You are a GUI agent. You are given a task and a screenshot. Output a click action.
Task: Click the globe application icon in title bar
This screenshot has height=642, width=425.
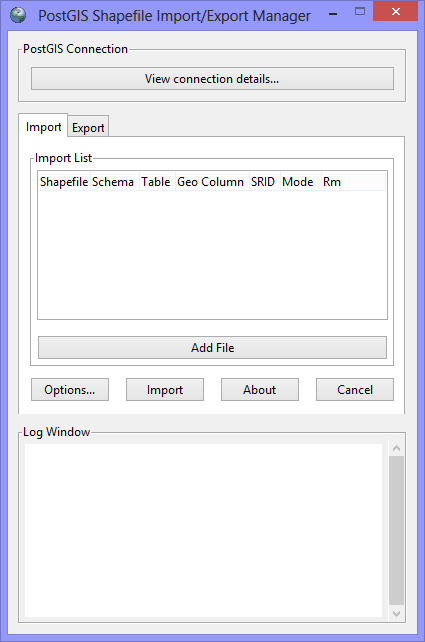(x=18, y=15)
